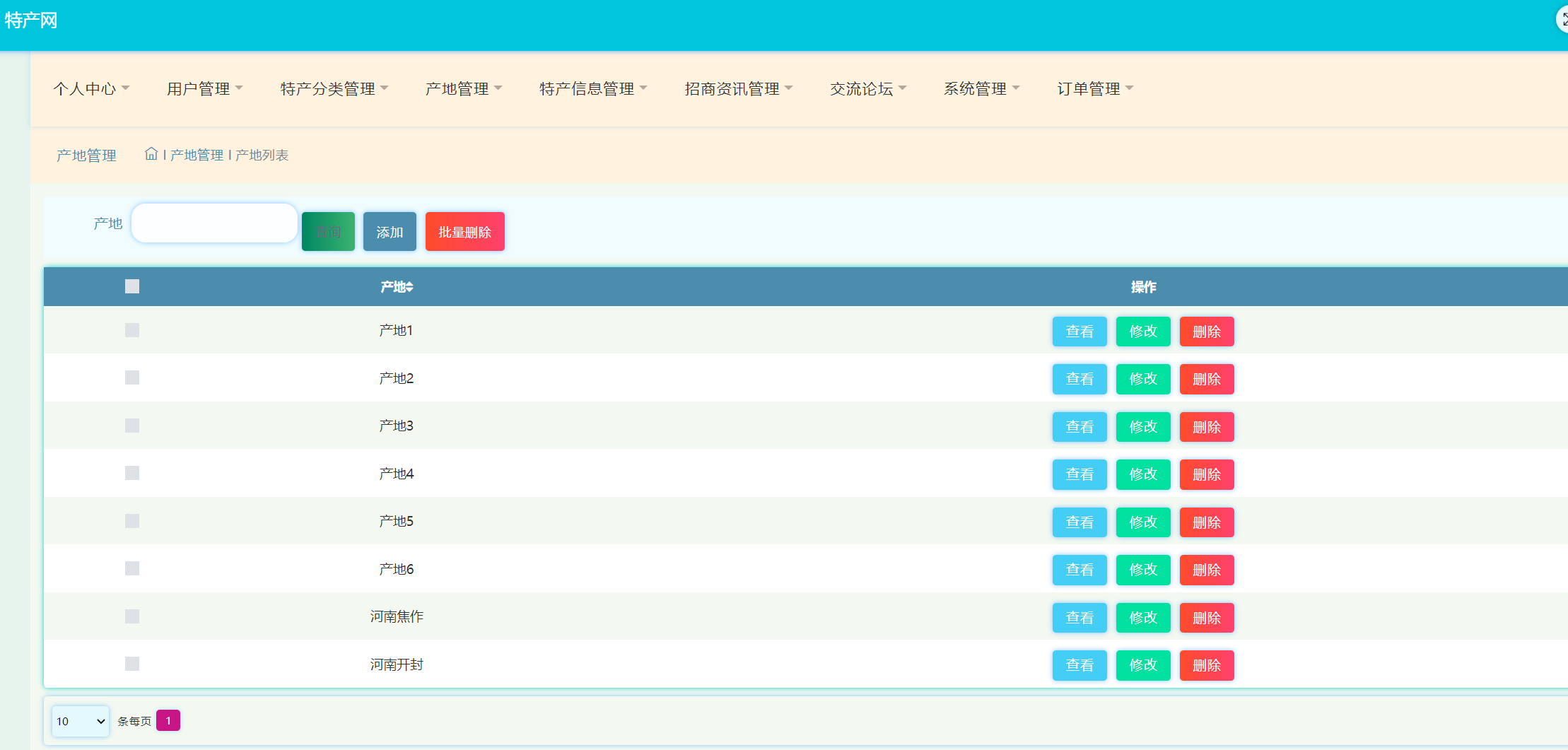Click 查看 for the 河南焦作 row
Screen dimensions: 1568x750
(1079, 617)
